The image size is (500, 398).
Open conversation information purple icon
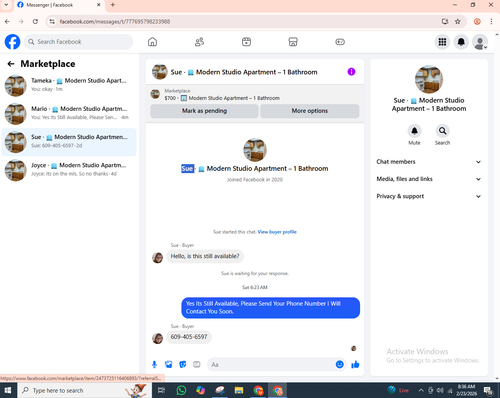click(351, 72)
